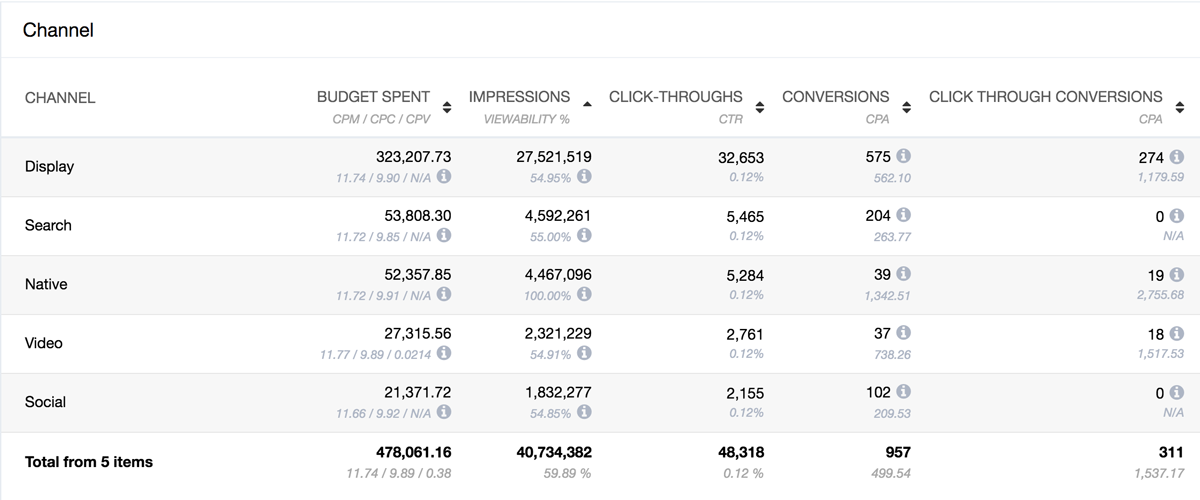Open info icon beside Search conversions 204
The width and height of the screenshot is (1200, 500).
(x=903, y=215)
